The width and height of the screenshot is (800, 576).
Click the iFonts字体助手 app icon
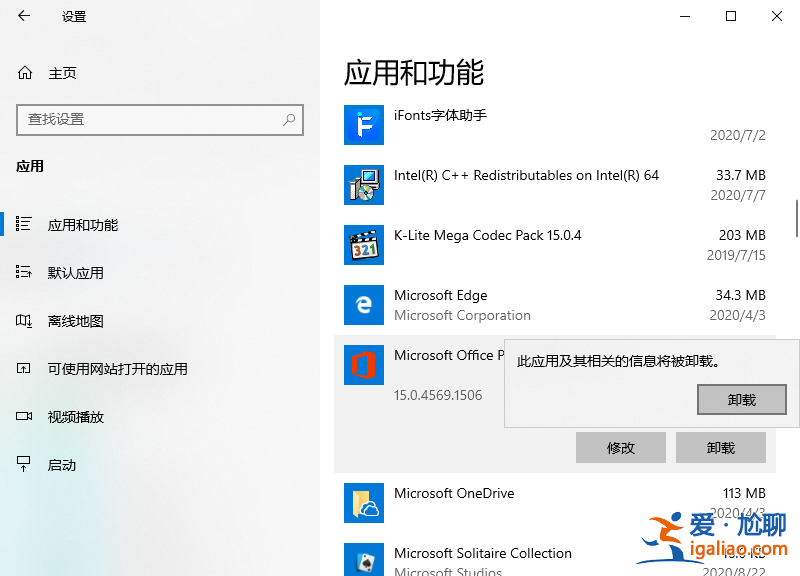[363, 125]
